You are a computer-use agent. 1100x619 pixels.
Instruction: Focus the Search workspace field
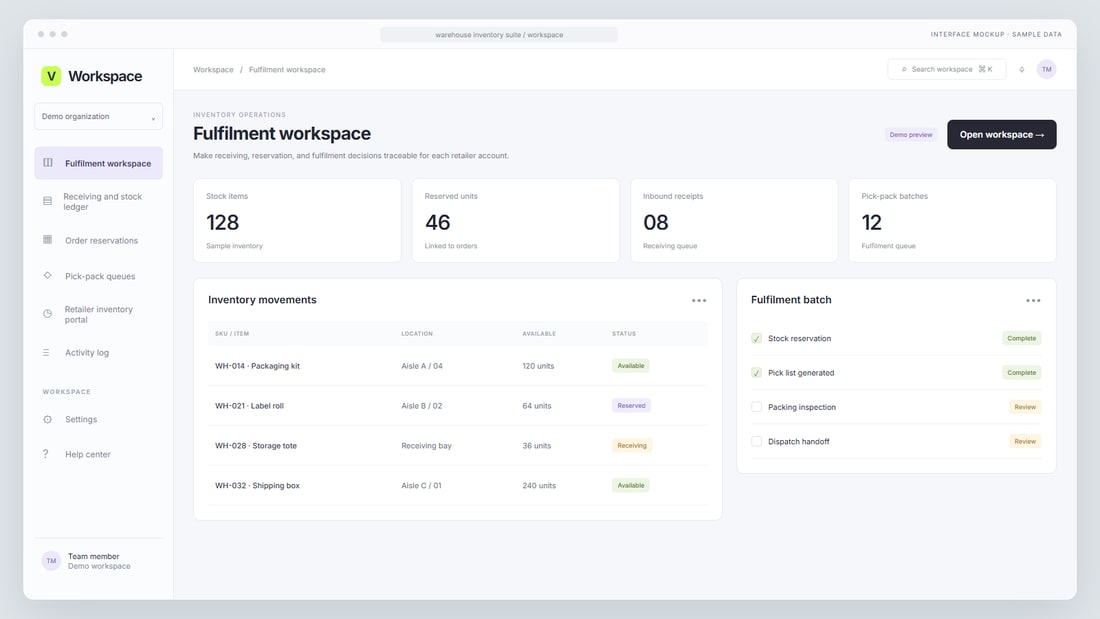(946, 69)
